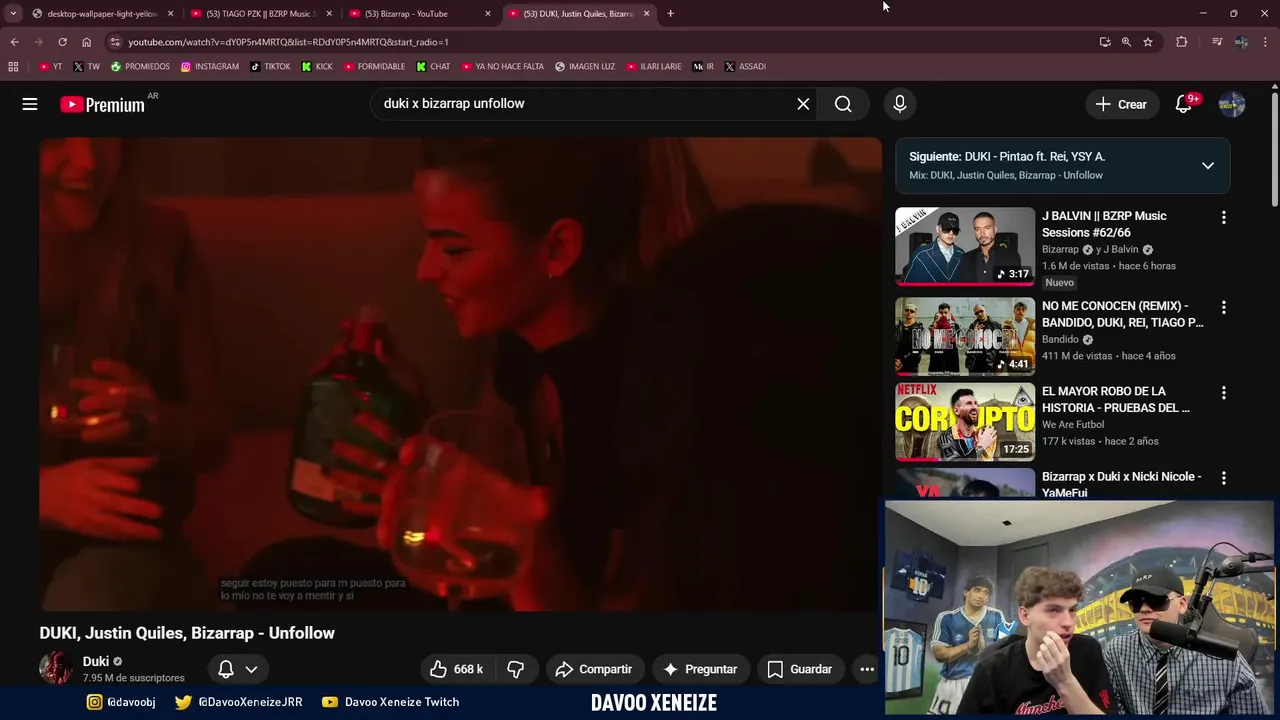Open the YT bookmark
The height and width of the screenshot is (720, 1280).
pos(50,67)
